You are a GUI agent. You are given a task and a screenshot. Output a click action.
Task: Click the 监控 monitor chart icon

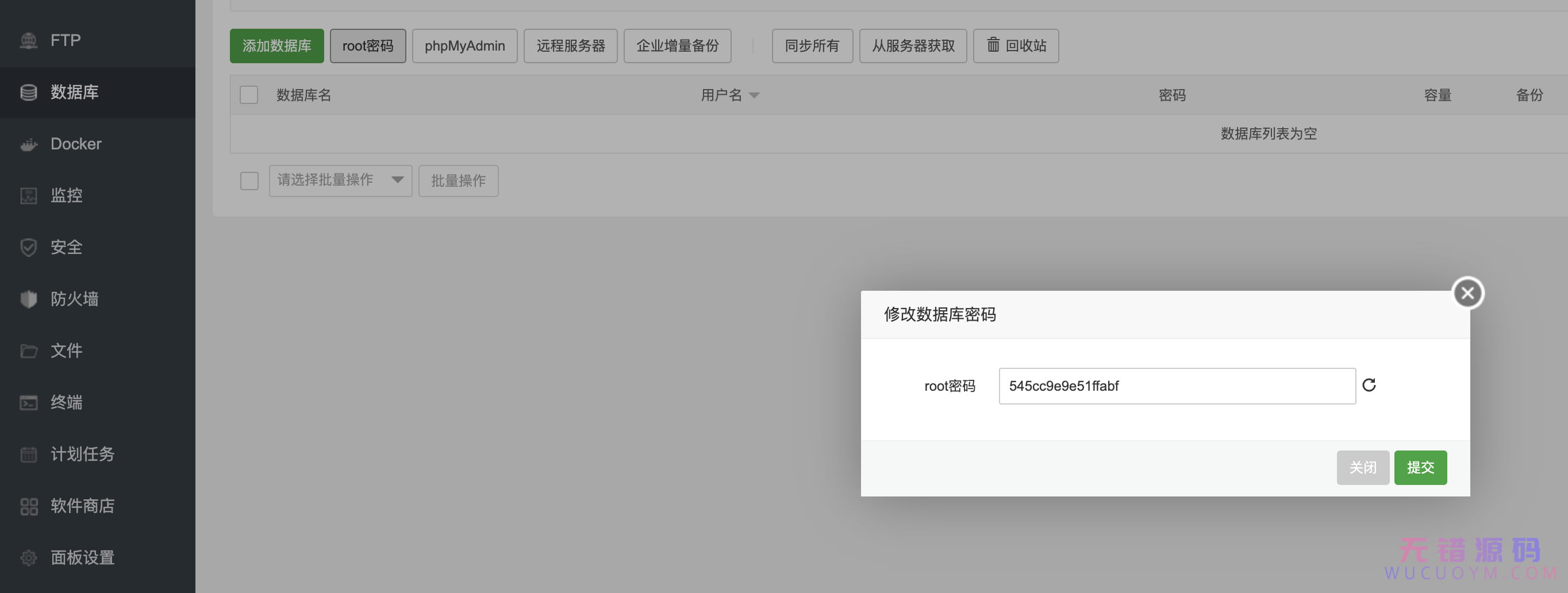29,196
